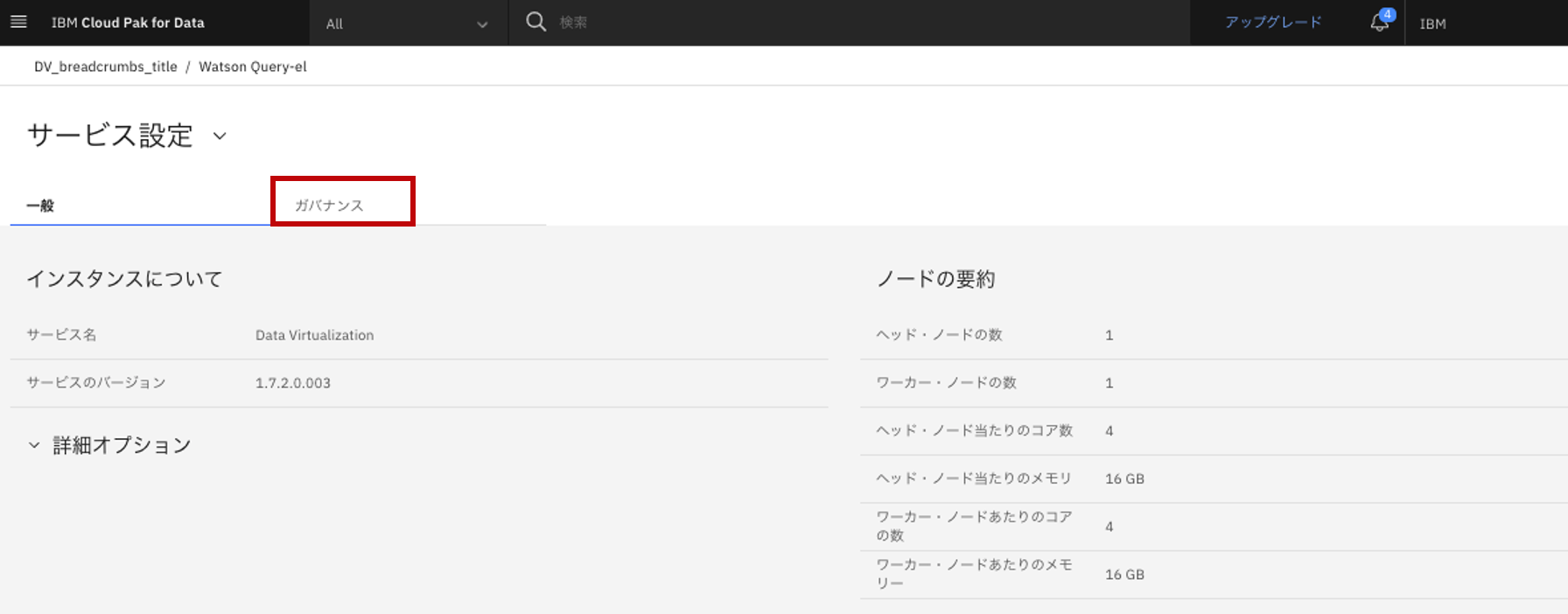
Task: Click the version value 1.7.2.0.003
Action: 293,383
